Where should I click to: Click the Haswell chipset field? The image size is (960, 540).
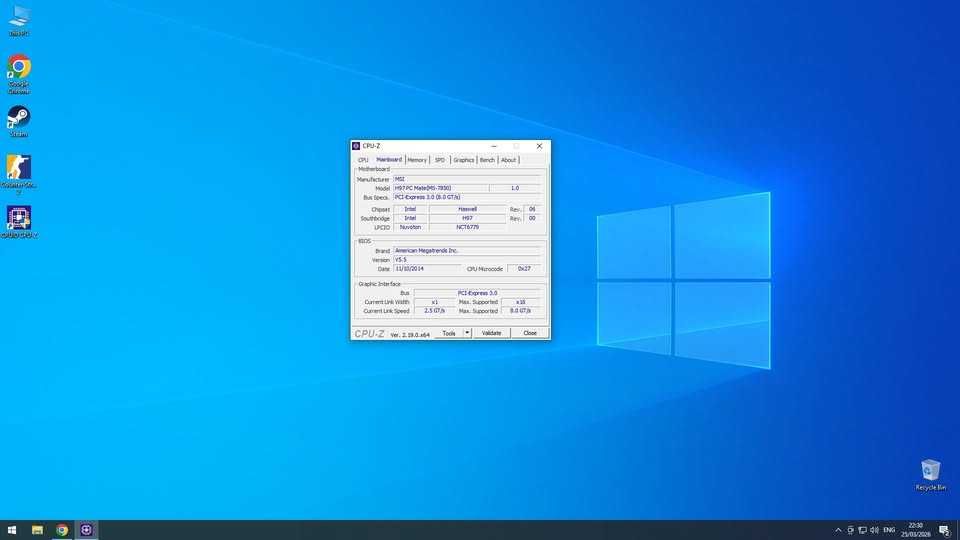pyautogui.click(x=467, y=209)
